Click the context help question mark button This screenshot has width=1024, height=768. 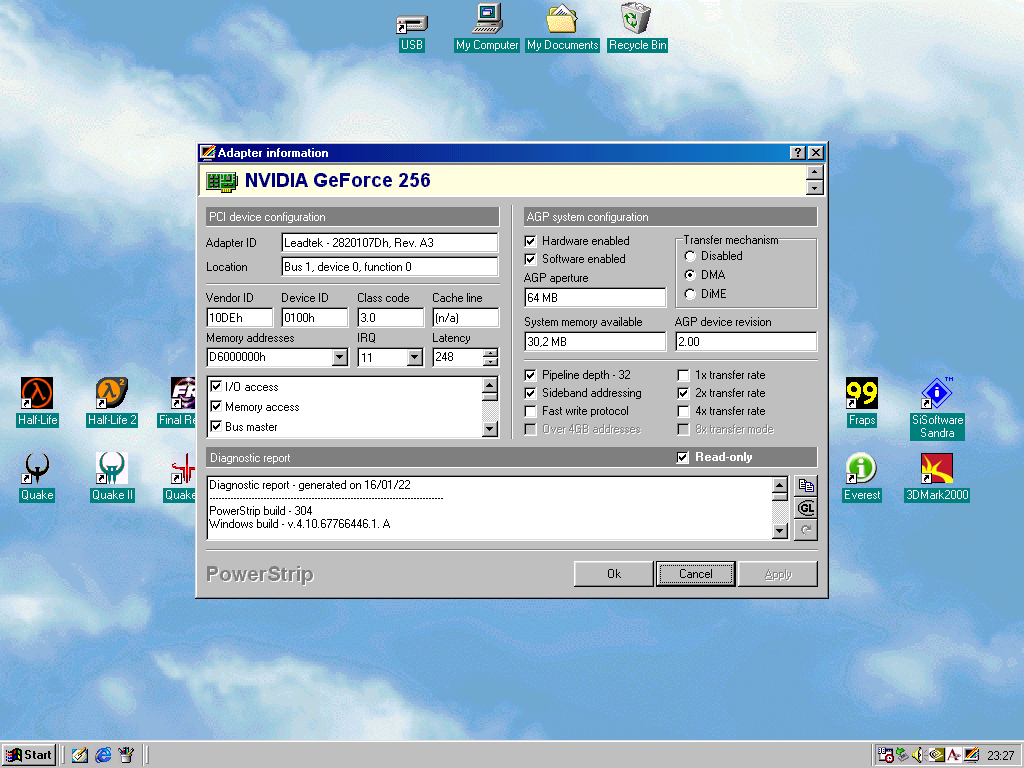[797, 153]
